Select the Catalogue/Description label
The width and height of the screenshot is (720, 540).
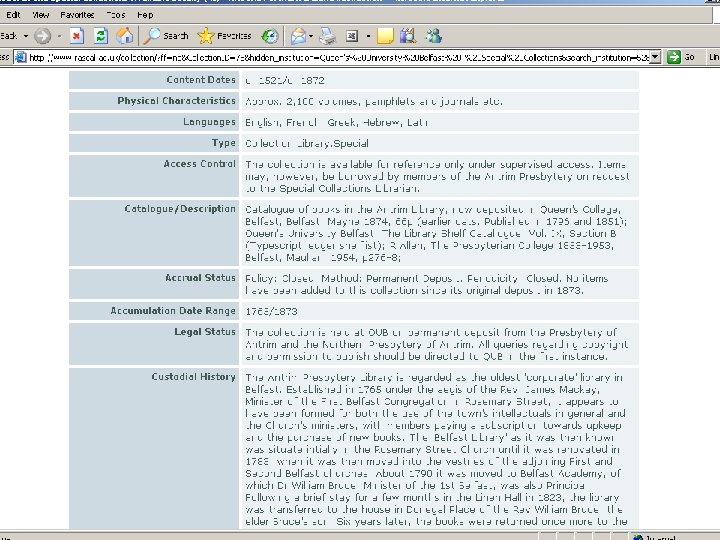(180, 209)
